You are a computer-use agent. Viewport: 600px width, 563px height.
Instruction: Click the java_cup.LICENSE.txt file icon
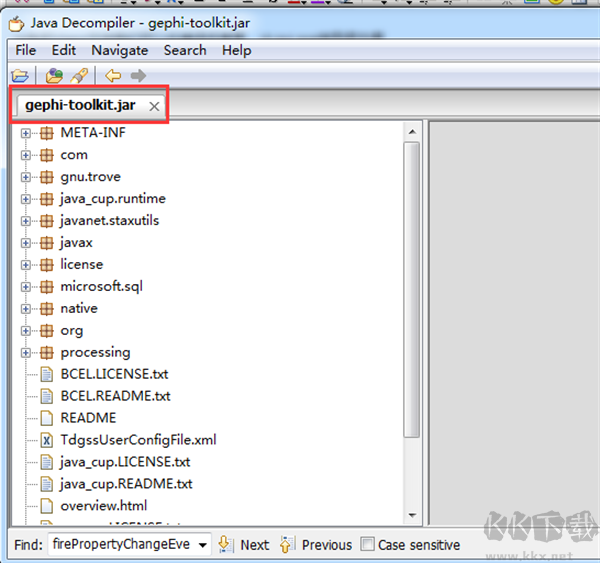[47, 462]
